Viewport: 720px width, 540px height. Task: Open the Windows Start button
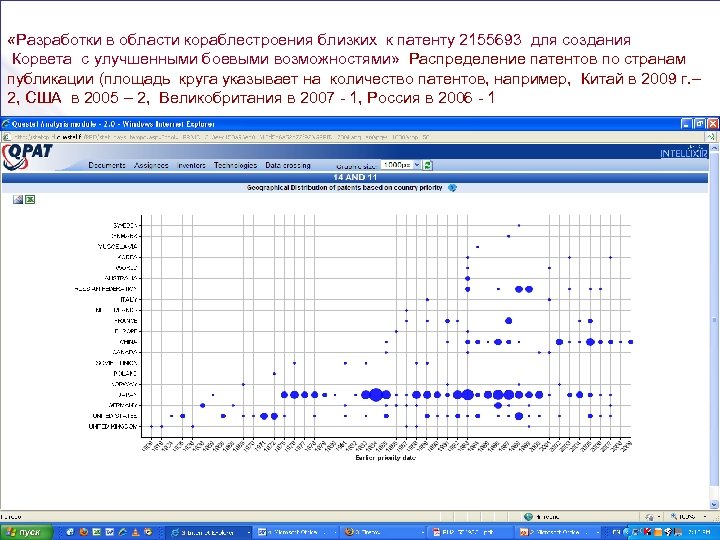[26, 532]
